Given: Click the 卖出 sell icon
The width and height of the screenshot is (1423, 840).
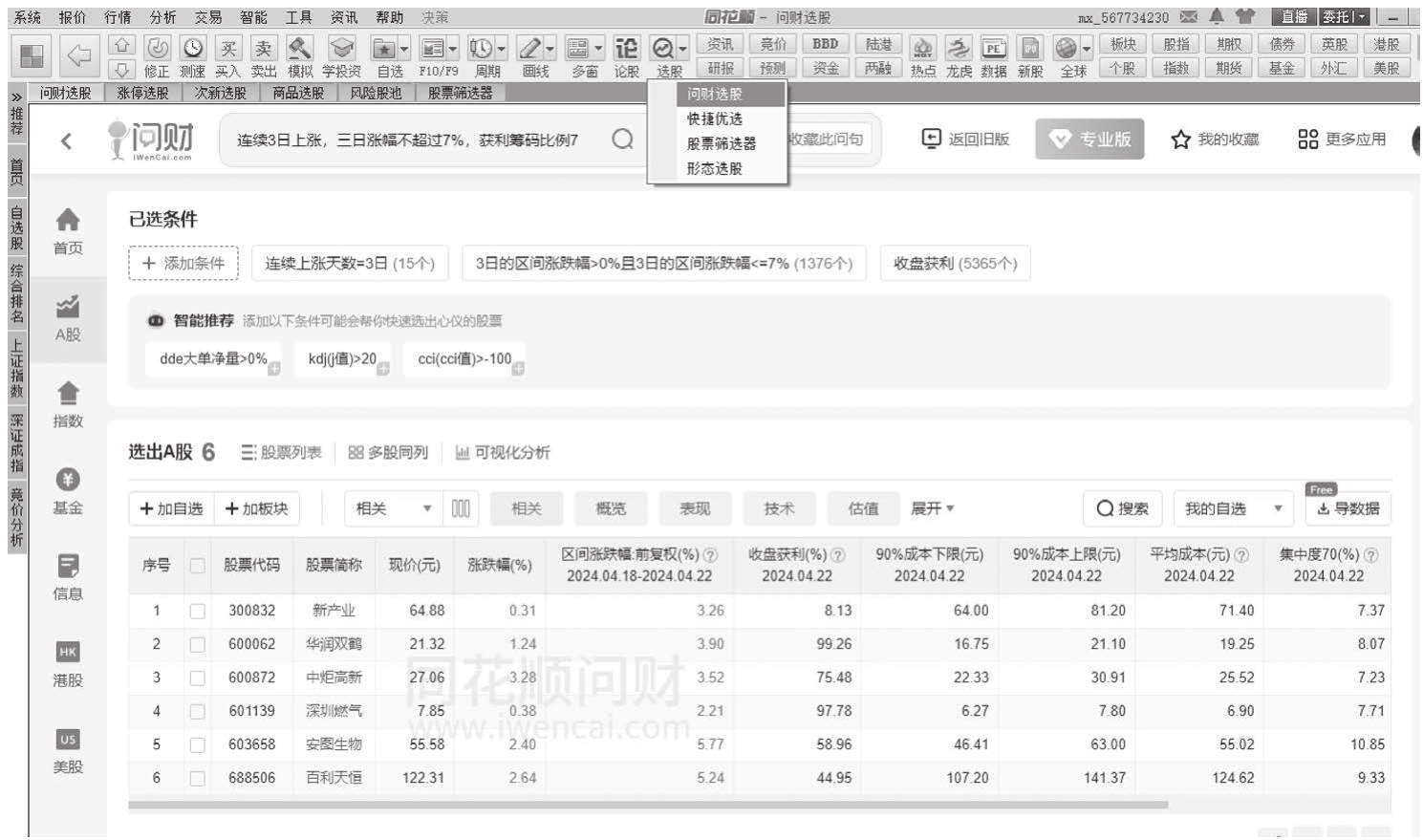Looking at the screenshot, I should (x=264, y=48).
